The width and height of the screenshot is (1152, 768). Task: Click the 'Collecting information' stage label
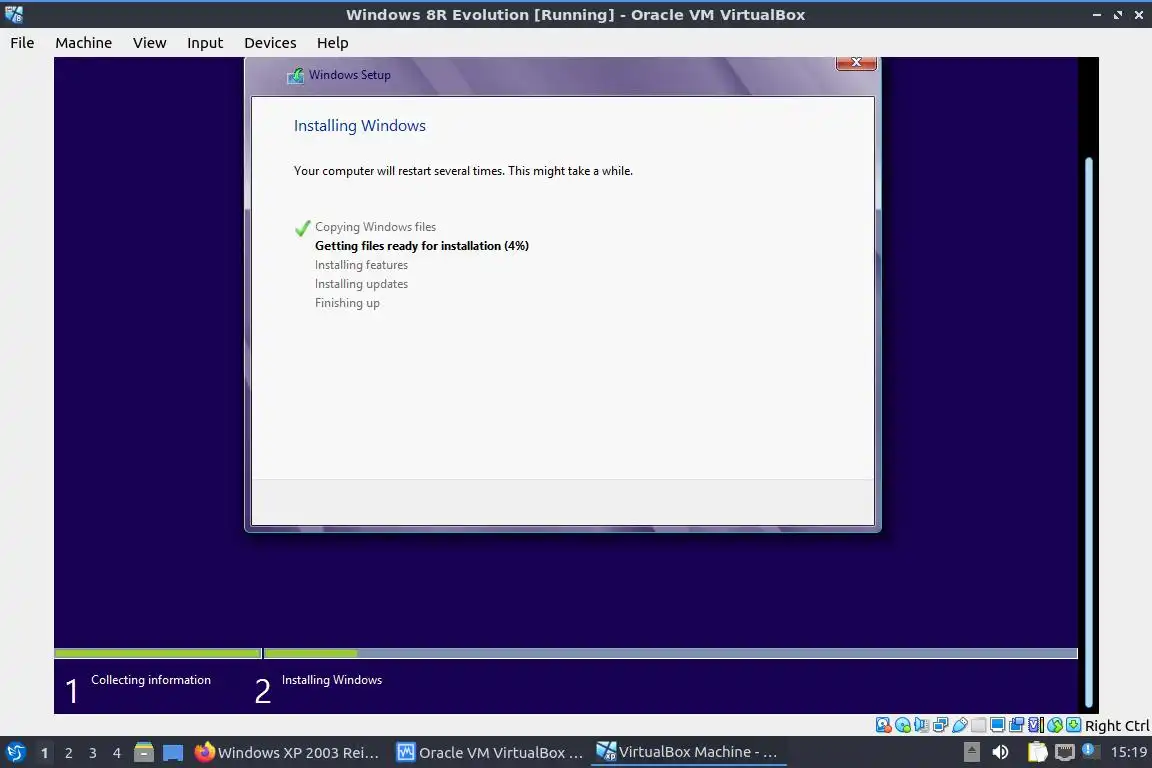pos(151,680)
